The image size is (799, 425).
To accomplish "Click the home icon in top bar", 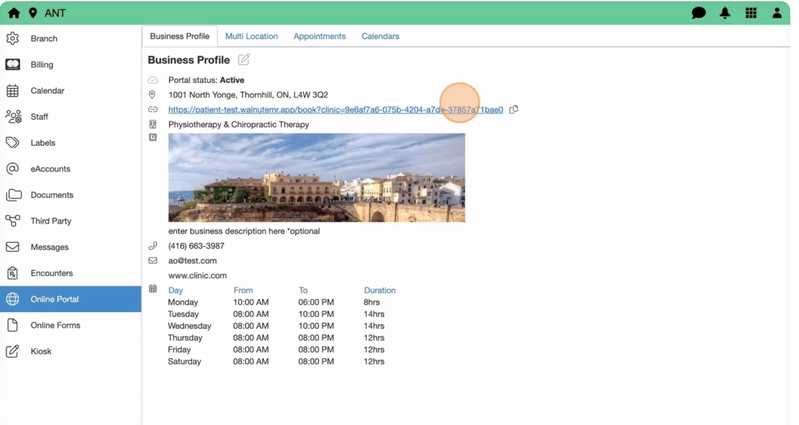I will coord(13,13).
